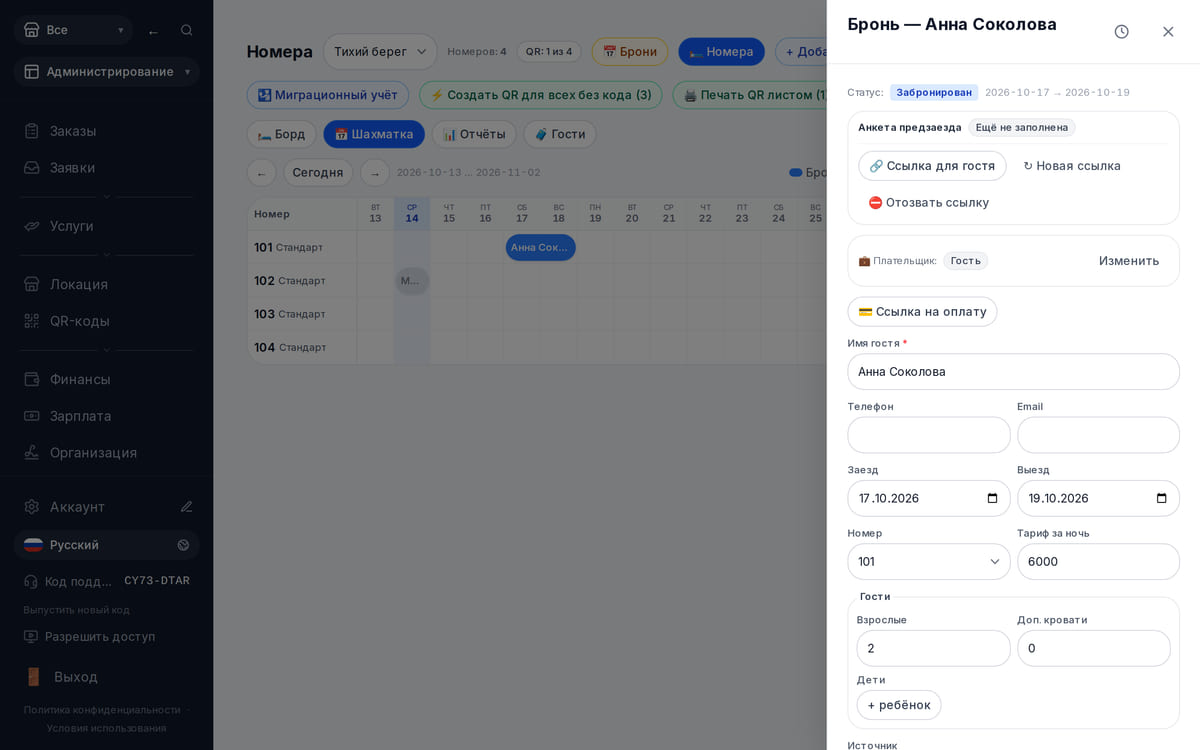Click the pencil icon next to Аккаунт
Screen dimensions: 1200x750
point(186,507)
